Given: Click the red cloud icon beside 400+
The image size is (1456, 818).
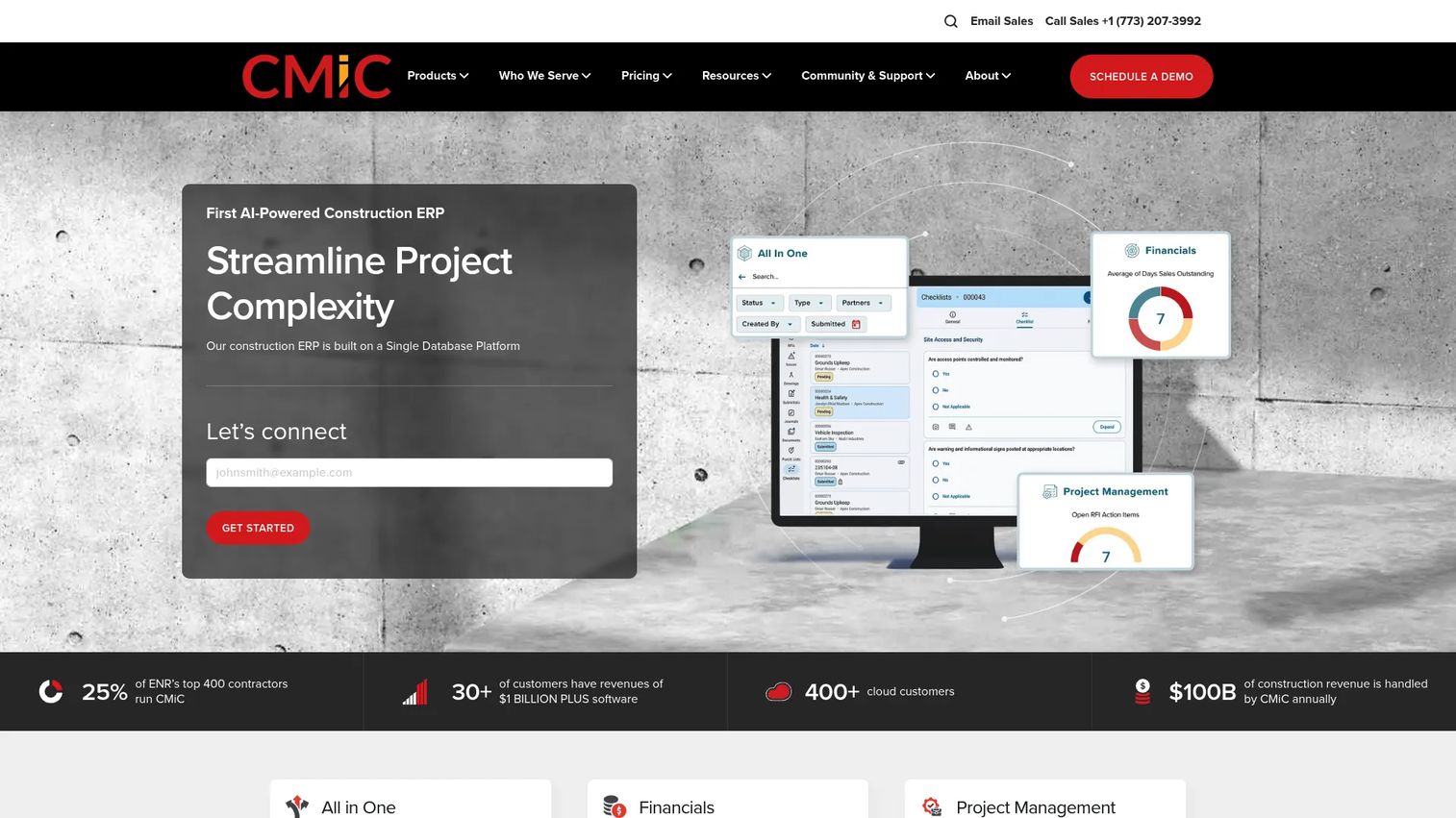Looking at the screenshot, I should click(x=778, y=692).
